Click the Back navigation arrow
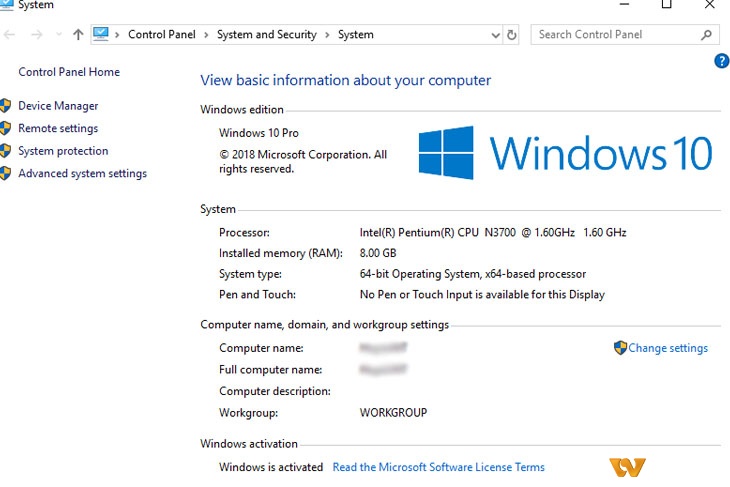This screenshot has width=730, height=487. pos(10,35)
